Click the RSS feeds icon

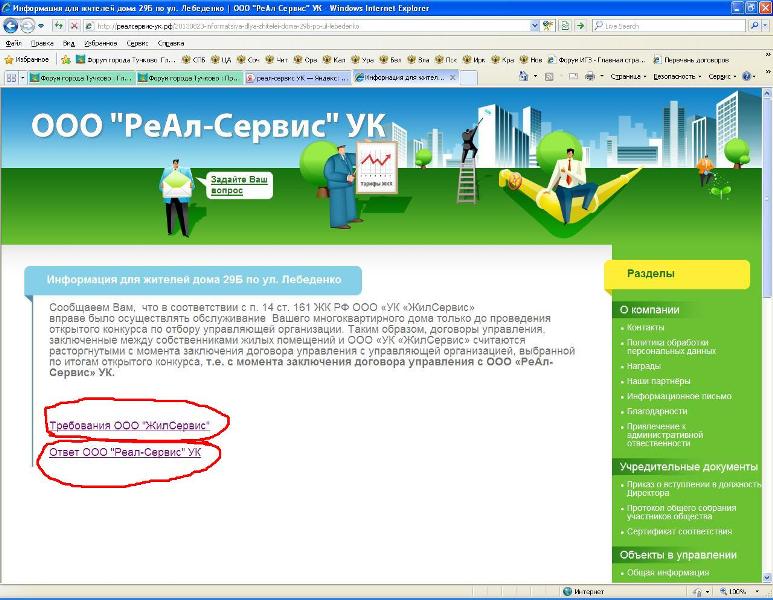(549, 76)
